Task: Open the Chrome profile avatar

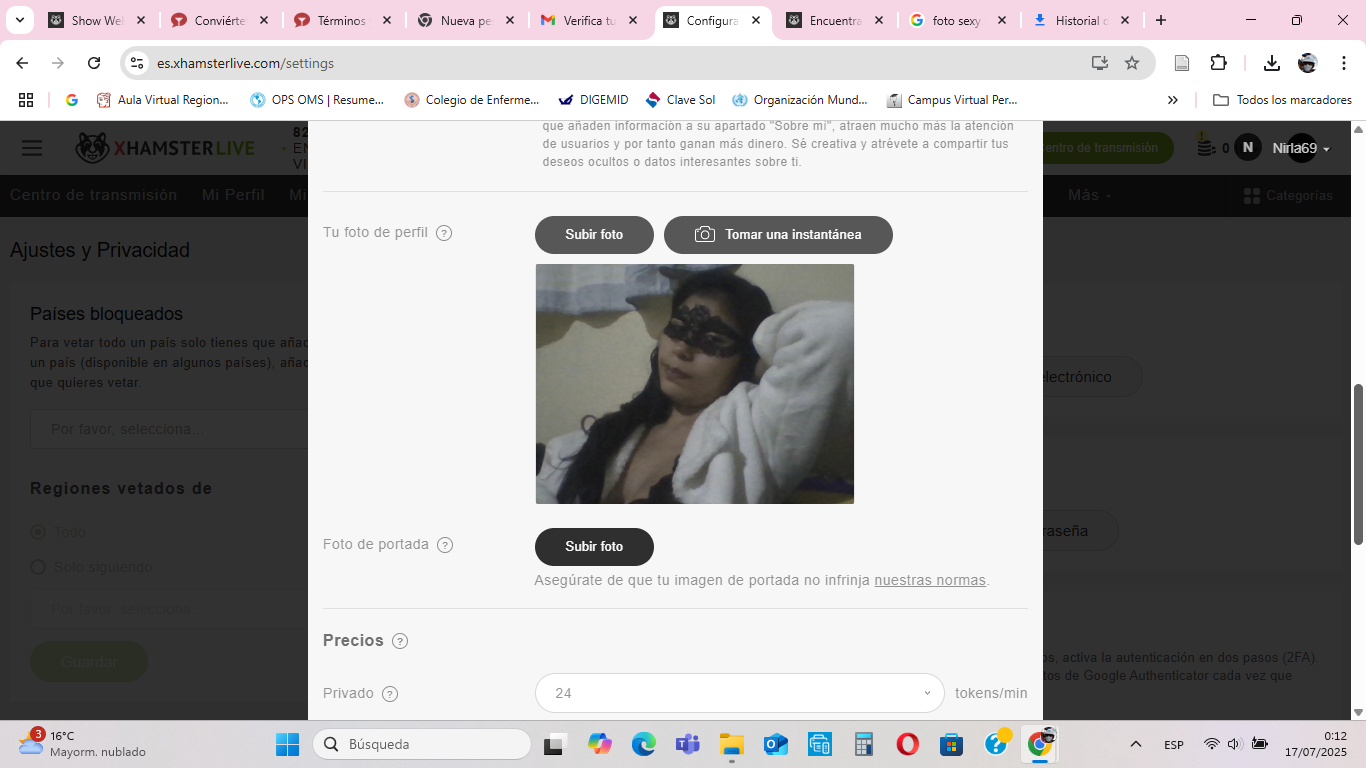Action: pos(1307,63)
